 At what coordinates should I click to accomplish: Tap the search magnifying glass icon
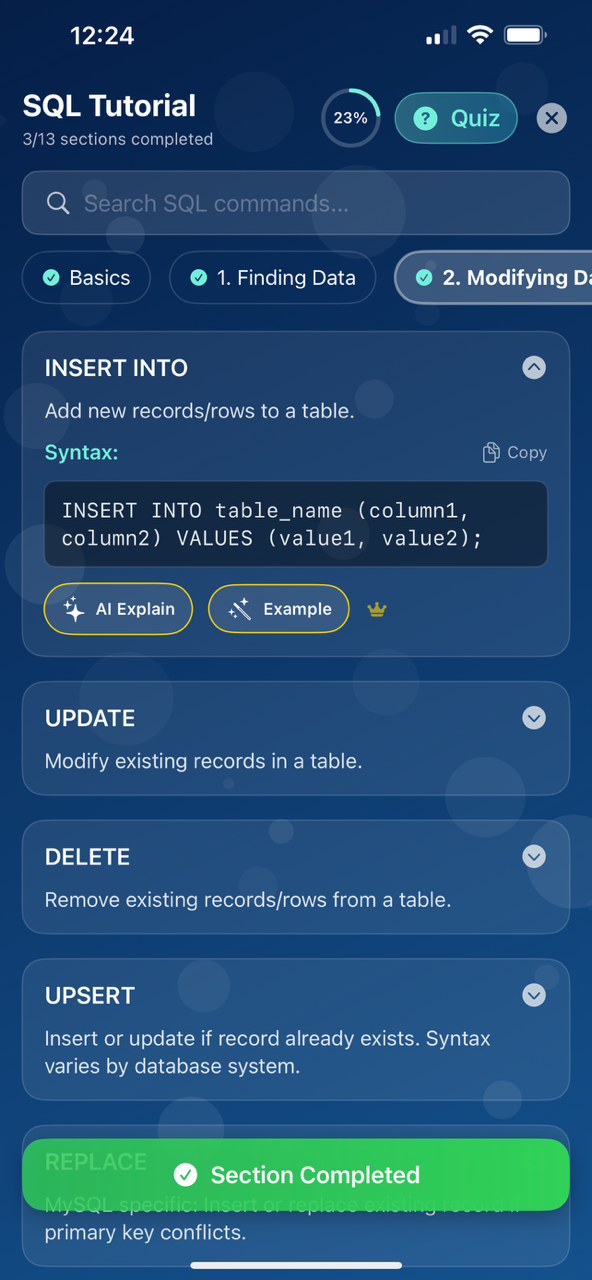click(x=57, y=203)
